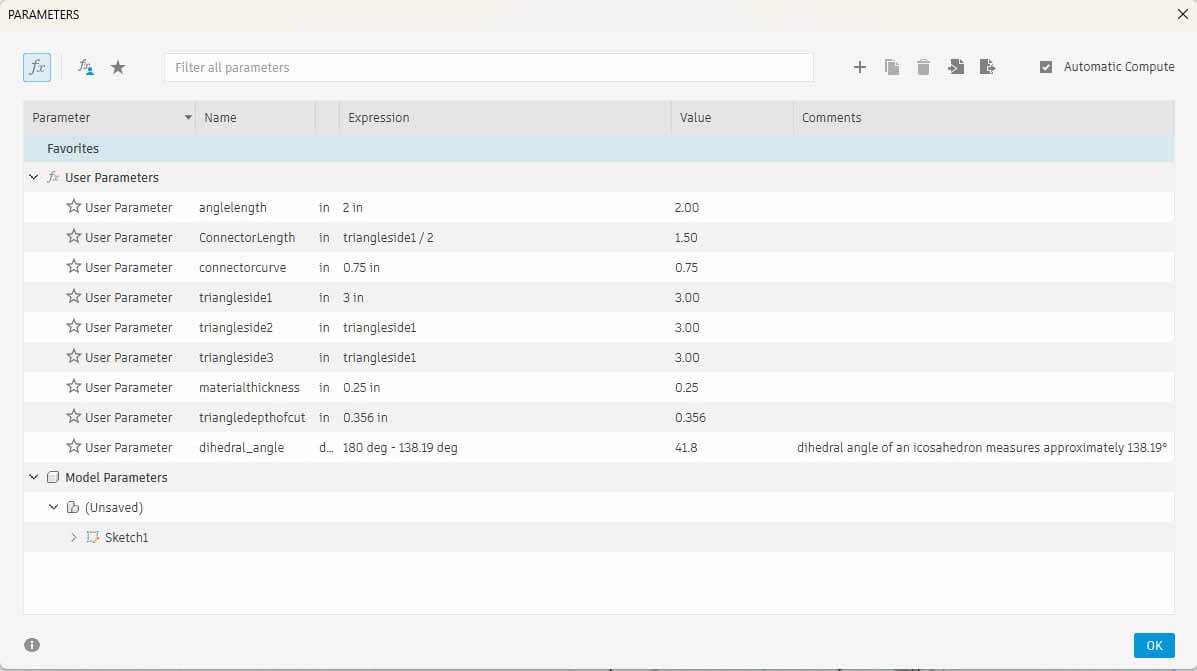Click the import parameters icon
1197x671 pixels.
pyautogui.click(x=955, y=67)
